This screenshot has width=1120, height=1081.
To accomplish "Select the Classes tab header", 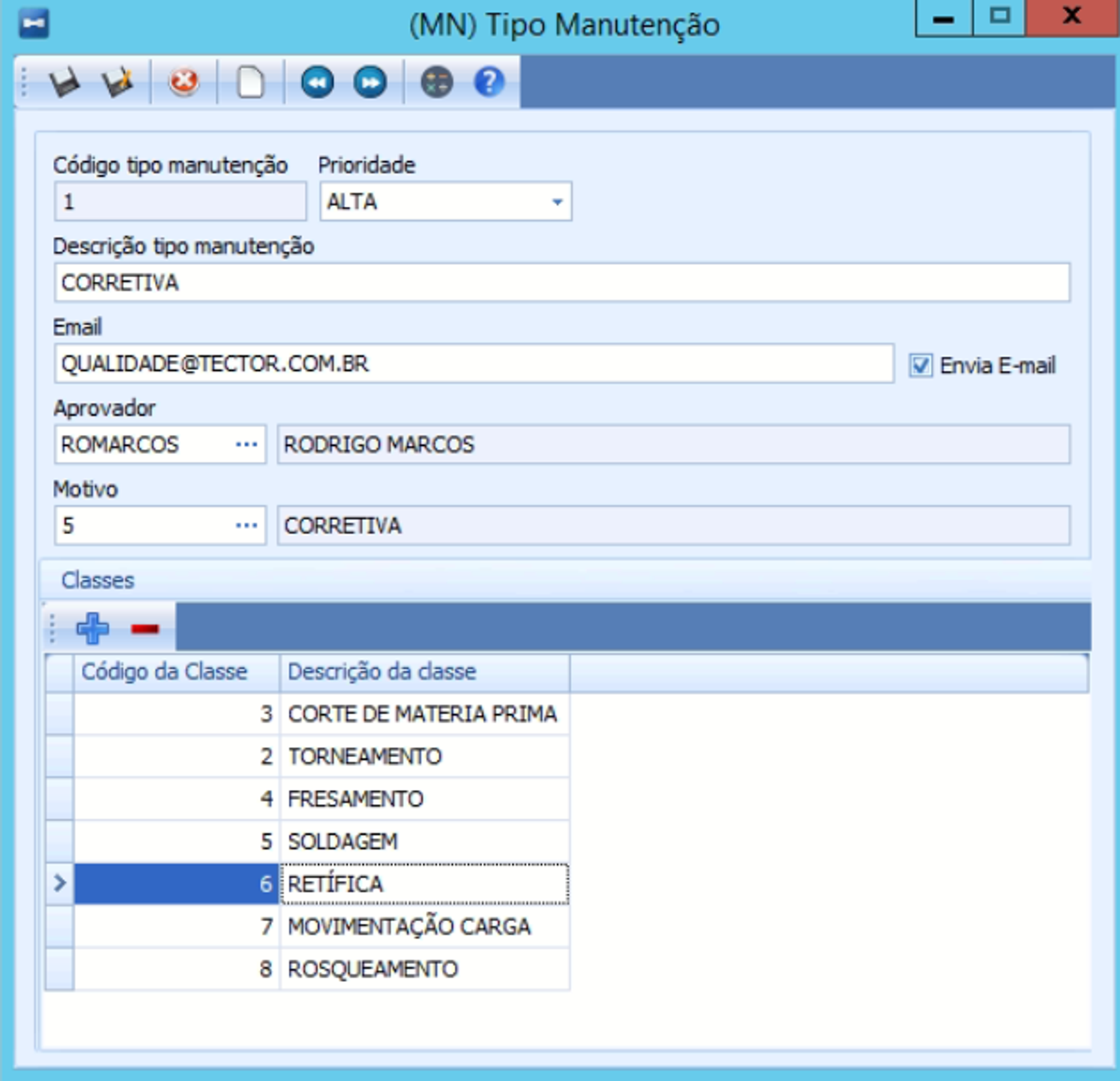I will coord(97,580).
